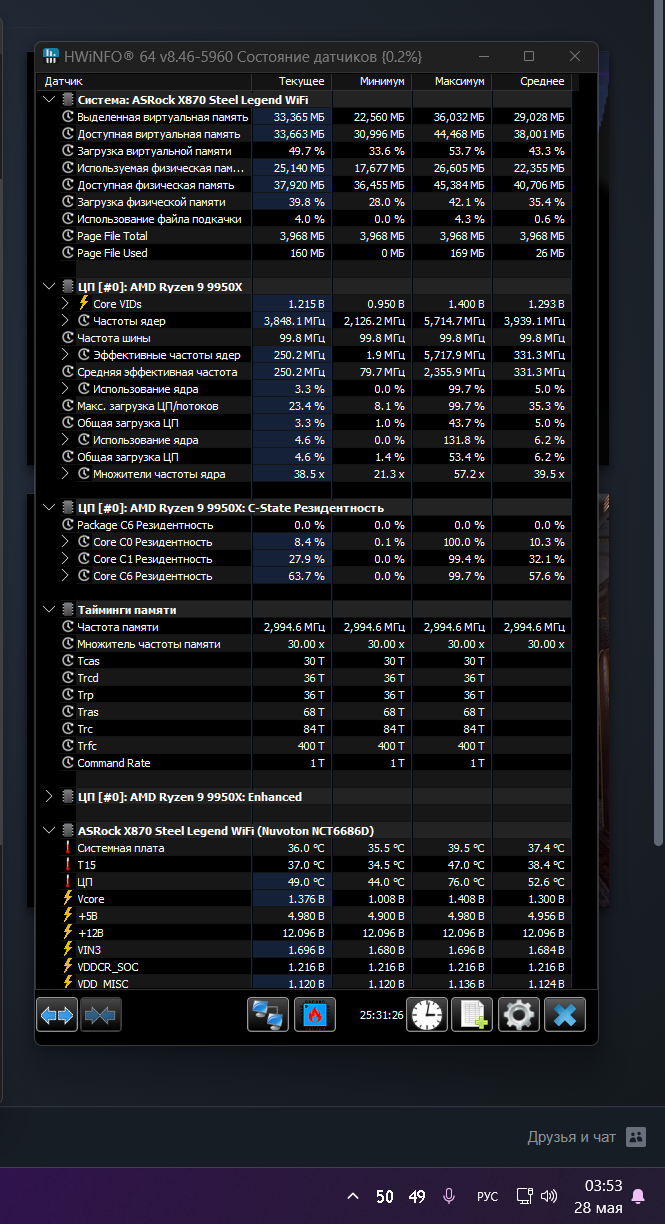This screenshot has height=1224, width=665.
Task: Click the Минимум column header
Action: [x=370, y=81]
